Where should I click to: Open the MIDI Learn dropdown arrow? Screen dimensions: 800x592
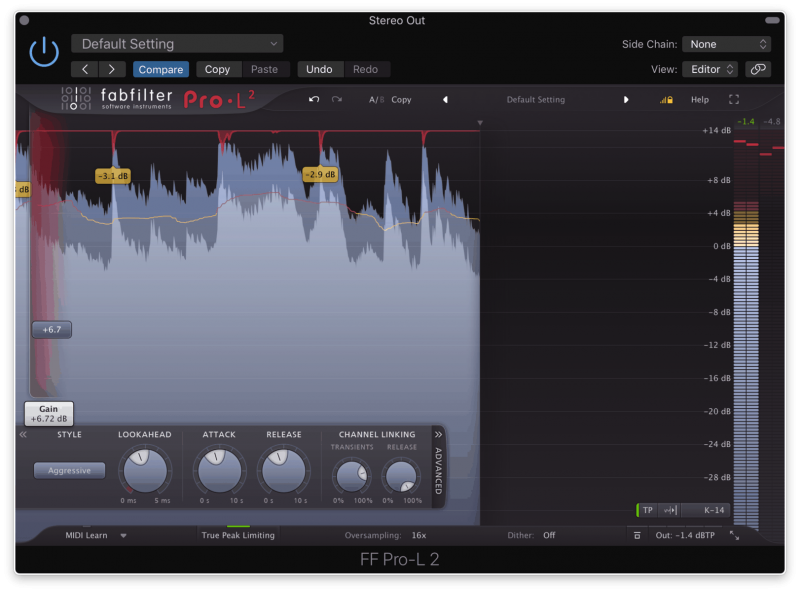(x=123, y=536)
